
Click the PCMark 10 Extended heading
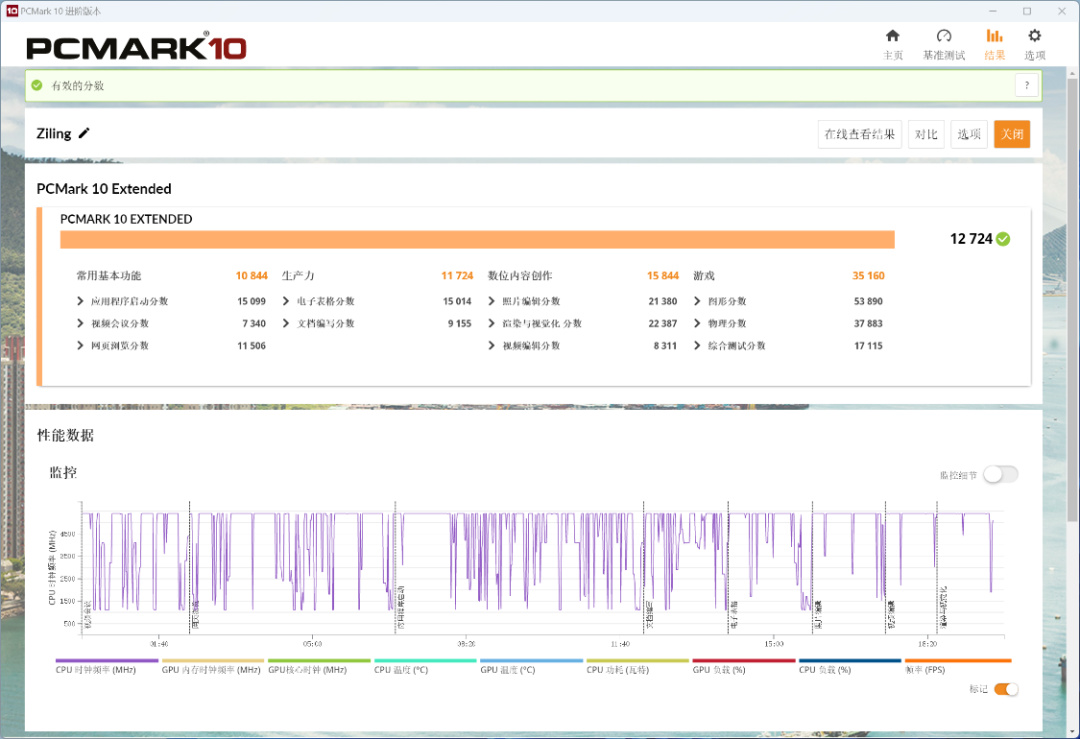[104, 189]
